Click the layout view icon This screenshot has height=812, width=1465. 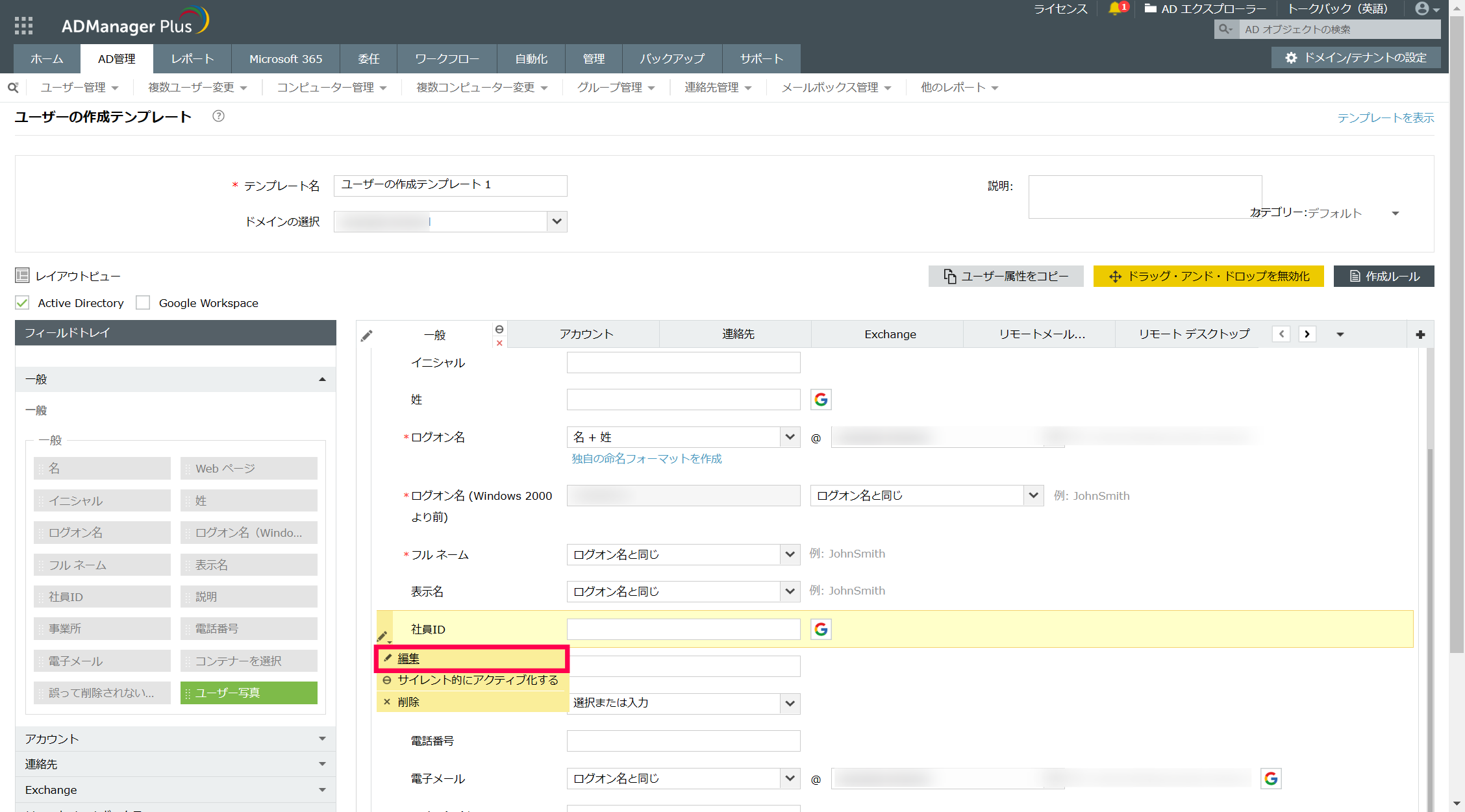coord(22,276)
